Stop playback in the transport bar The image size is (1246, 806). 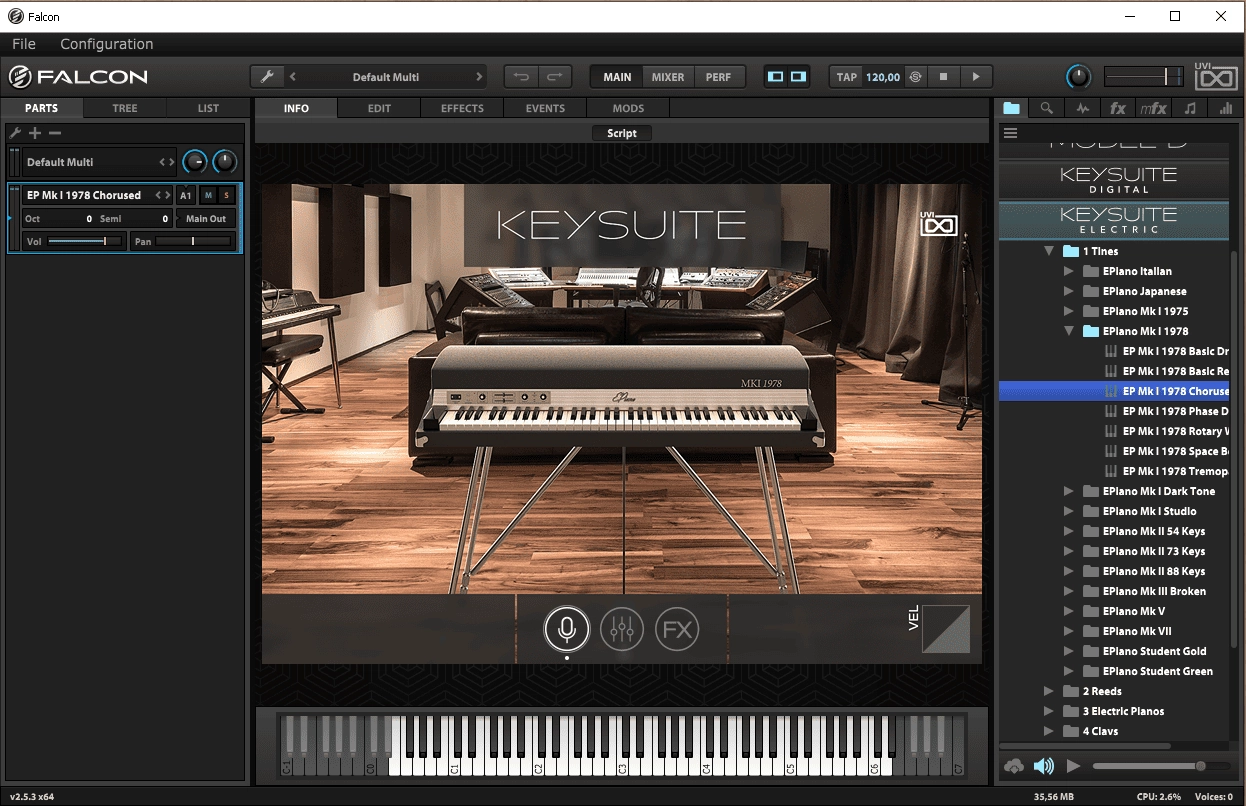coord(943,77)
